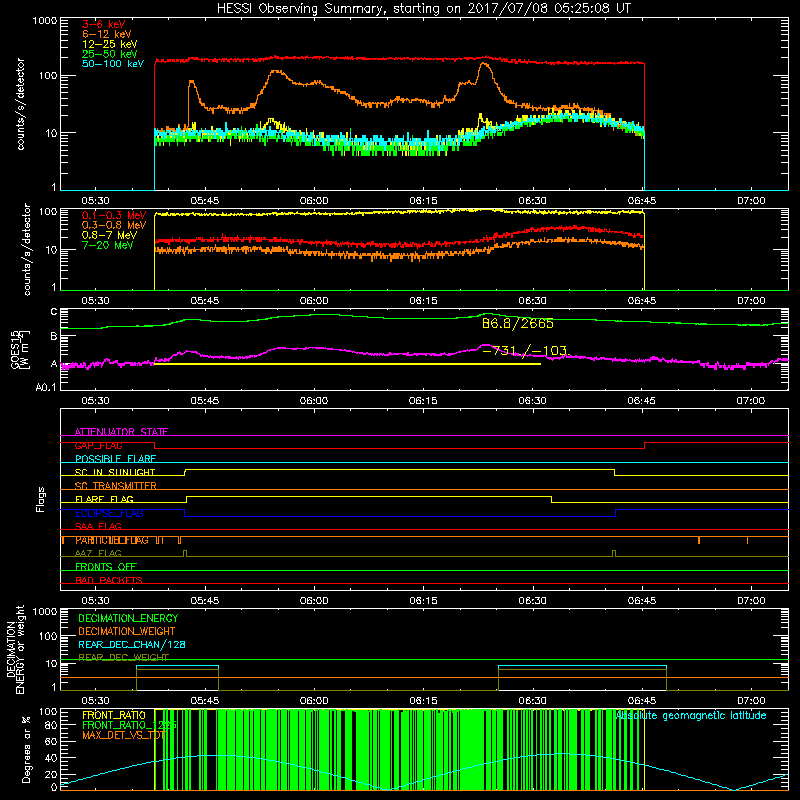The height and width of the screenshot is (800, 800).
Task: Select the 6-12 keV legend label
Action: coord(107,34)
